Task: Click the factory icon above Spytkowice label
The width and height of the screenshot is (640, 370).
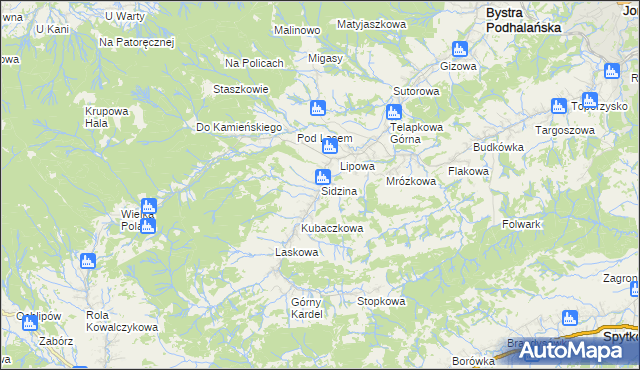Action: [570, 318]
